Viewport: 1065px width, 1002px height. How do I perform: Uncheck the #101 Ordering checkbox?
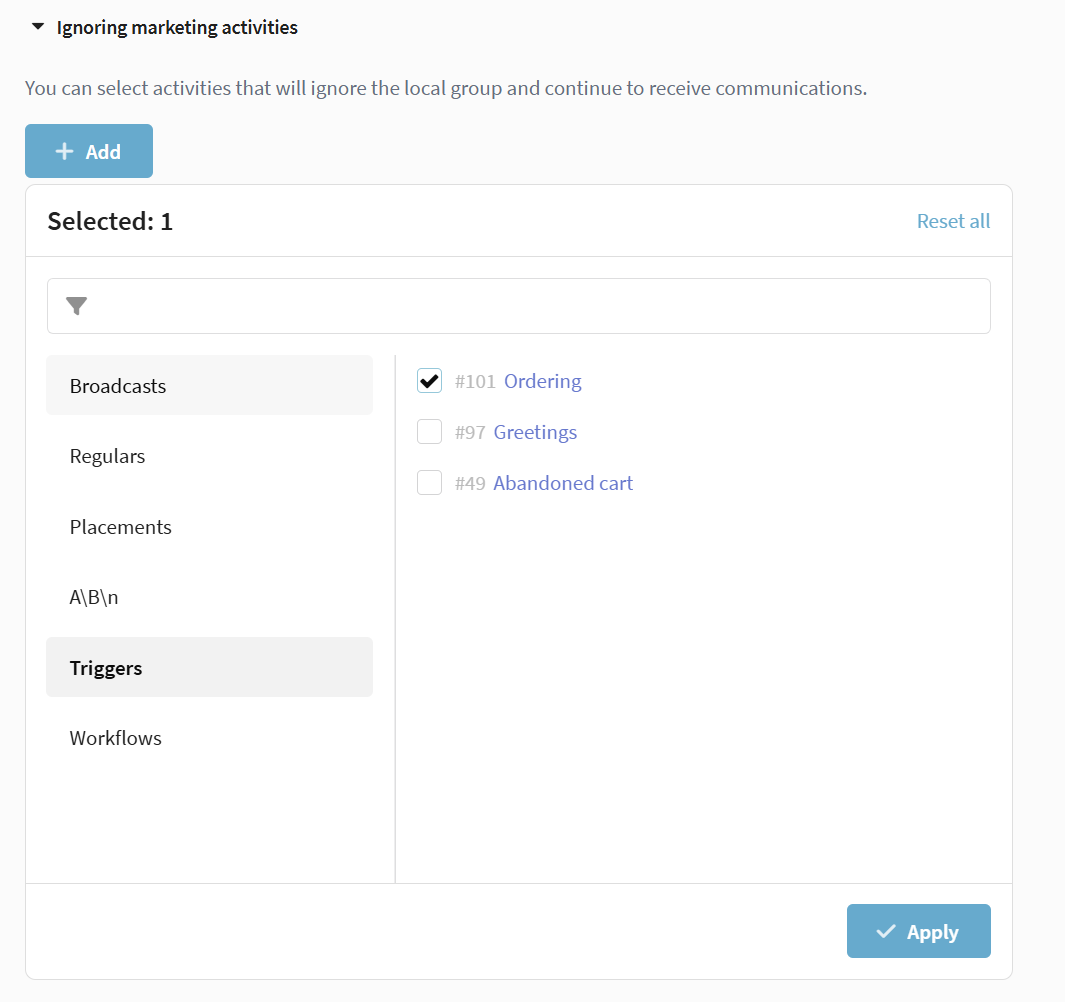coord(430,381)
